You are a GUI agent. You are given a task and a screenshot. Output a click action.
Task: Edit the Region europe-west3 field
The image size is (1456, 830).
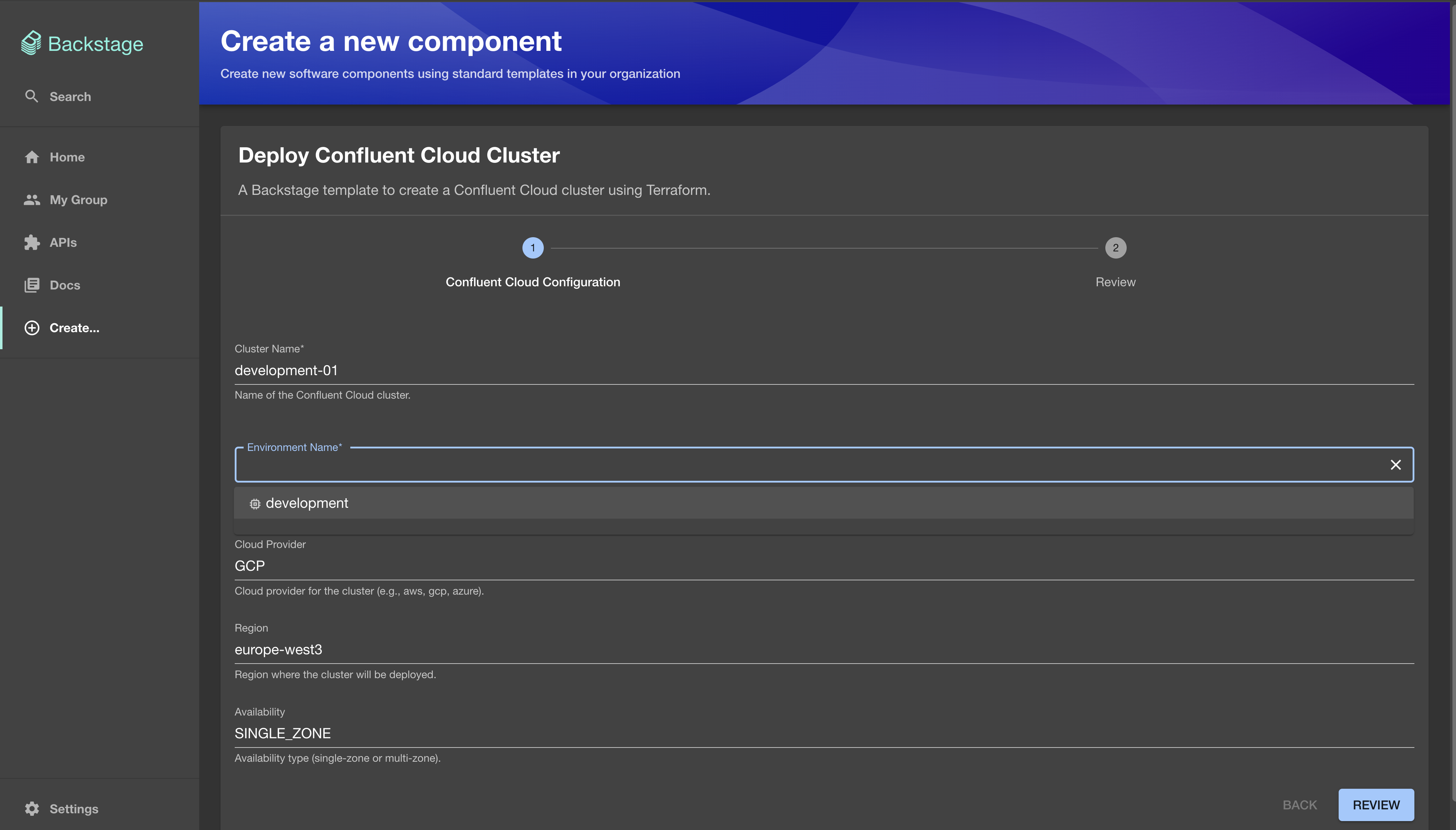824,650
